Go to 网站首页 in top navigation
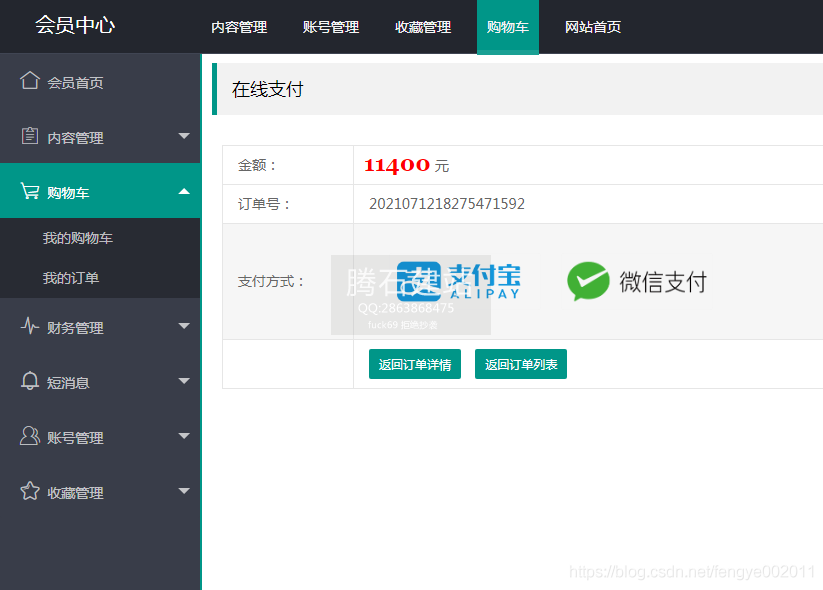The width and height of the screenshot is (823, 590). point(593,27)
